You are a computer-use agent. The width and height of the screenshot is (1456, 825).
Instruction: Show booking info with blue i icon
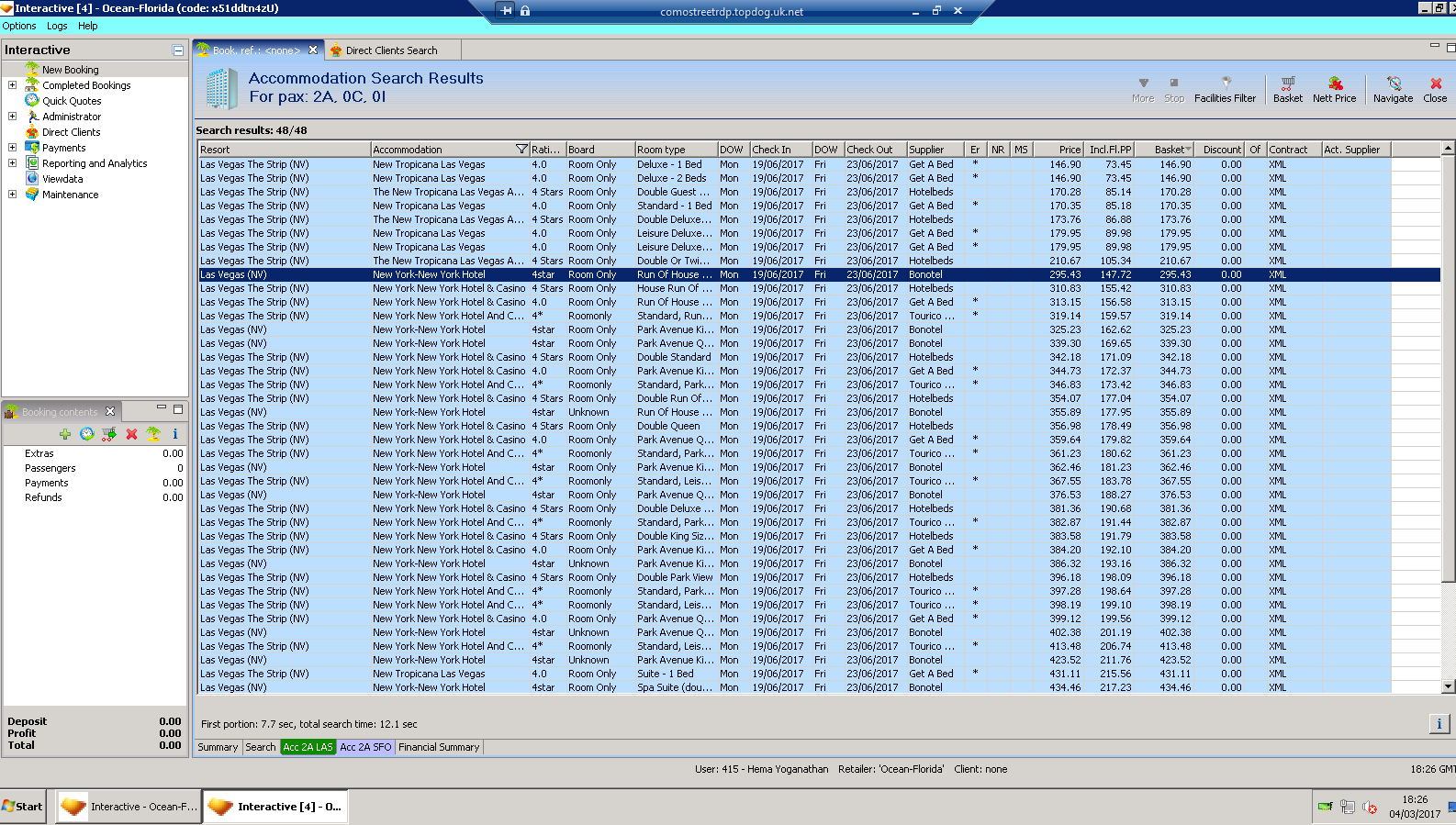coord(174,434)
